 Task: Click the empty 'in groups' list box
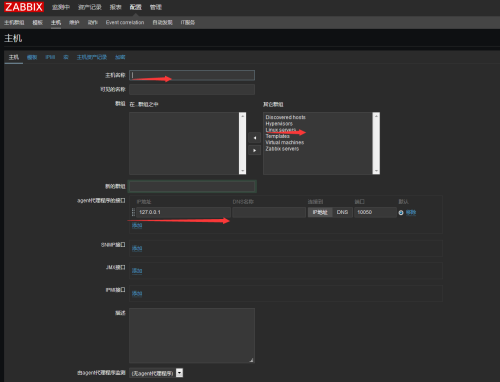point(184,143)
